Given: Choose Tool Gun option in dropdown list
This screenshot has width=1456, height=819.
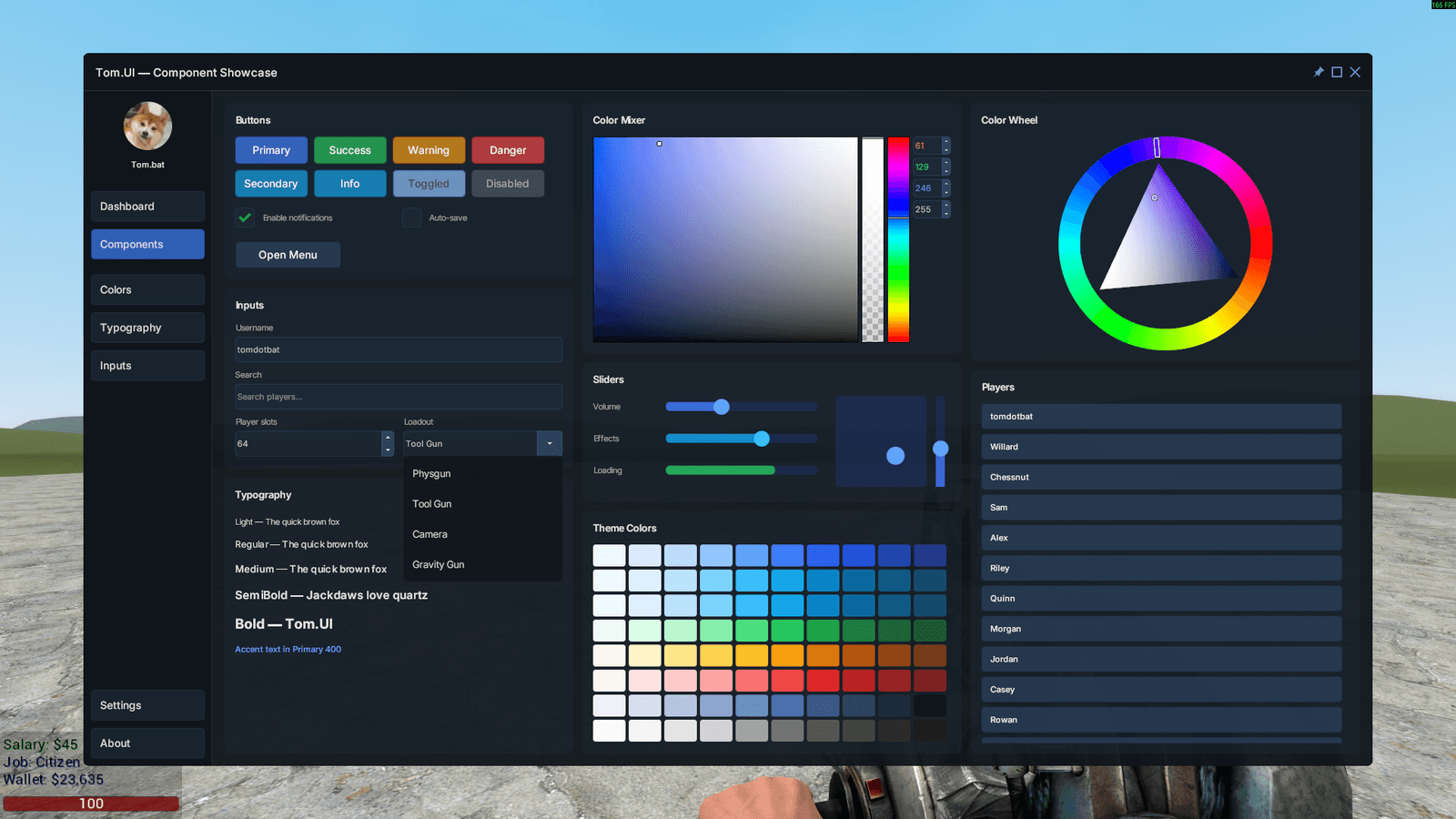Looking at the screenshot, I should [x=482, y=504].
